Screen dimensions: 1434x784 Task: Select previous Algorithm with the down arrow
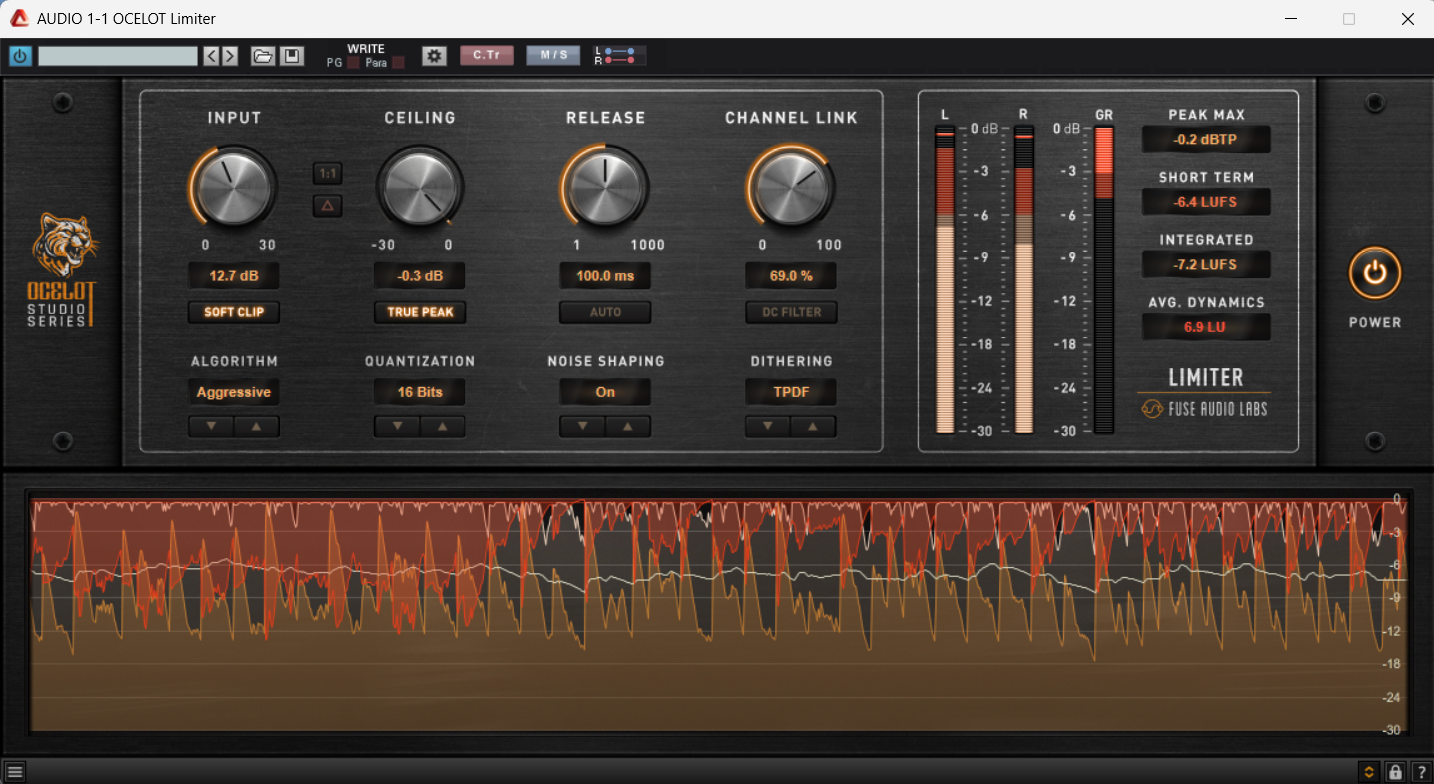212,426
